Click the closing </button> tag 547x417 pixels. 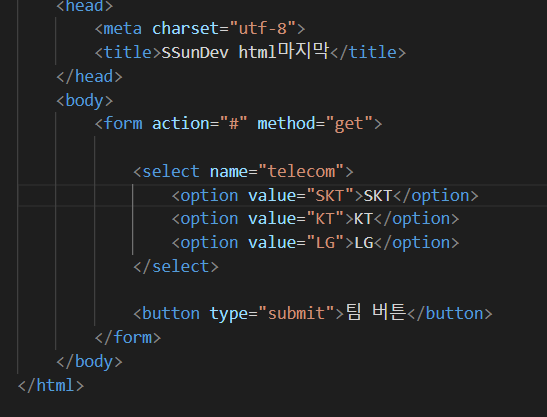(450, 313)
